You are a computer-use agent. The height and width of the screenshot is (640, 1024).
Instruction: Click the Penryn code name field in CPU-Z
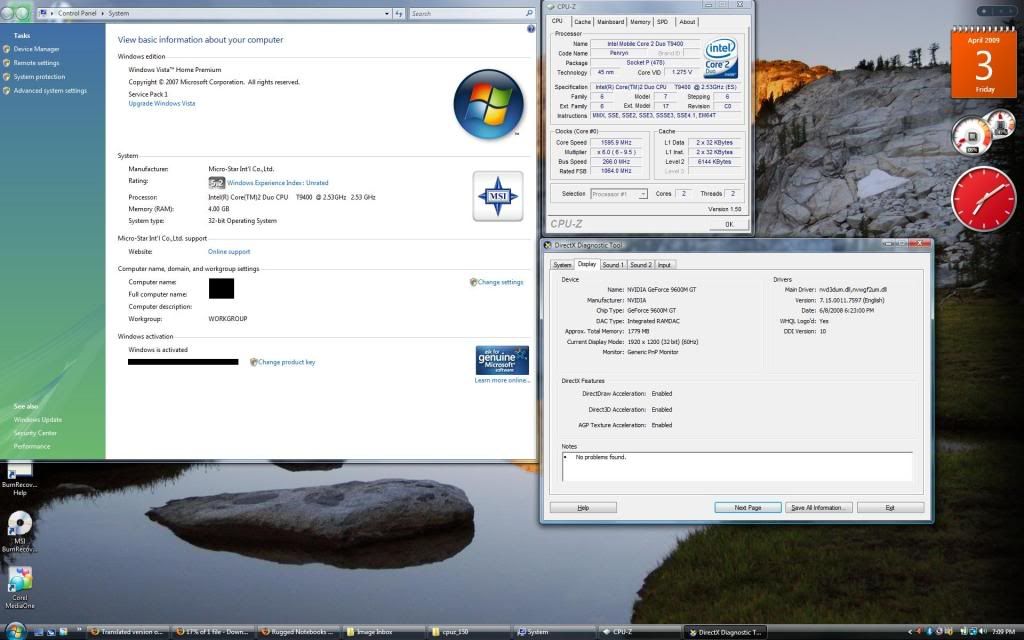pyautogui.click(x=619, y=53)
